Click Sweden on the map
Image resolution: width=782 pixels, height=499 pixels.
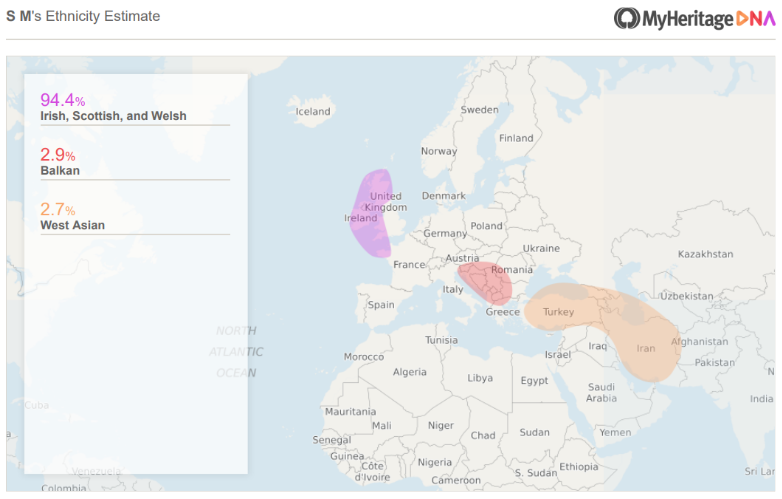479,110
